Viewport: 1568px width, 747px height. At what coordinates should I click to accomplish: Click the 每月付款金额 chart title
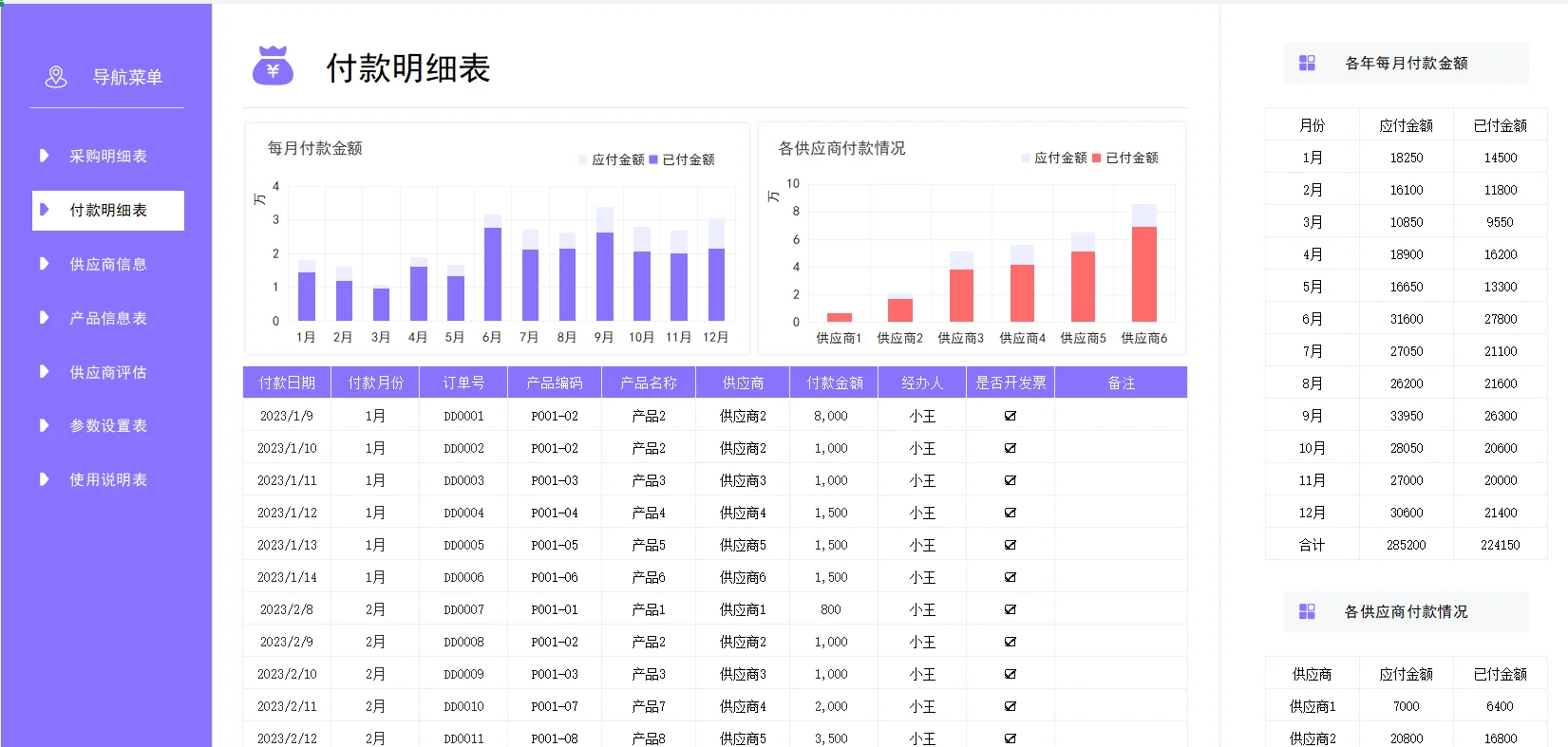click(x=314, y=148)
